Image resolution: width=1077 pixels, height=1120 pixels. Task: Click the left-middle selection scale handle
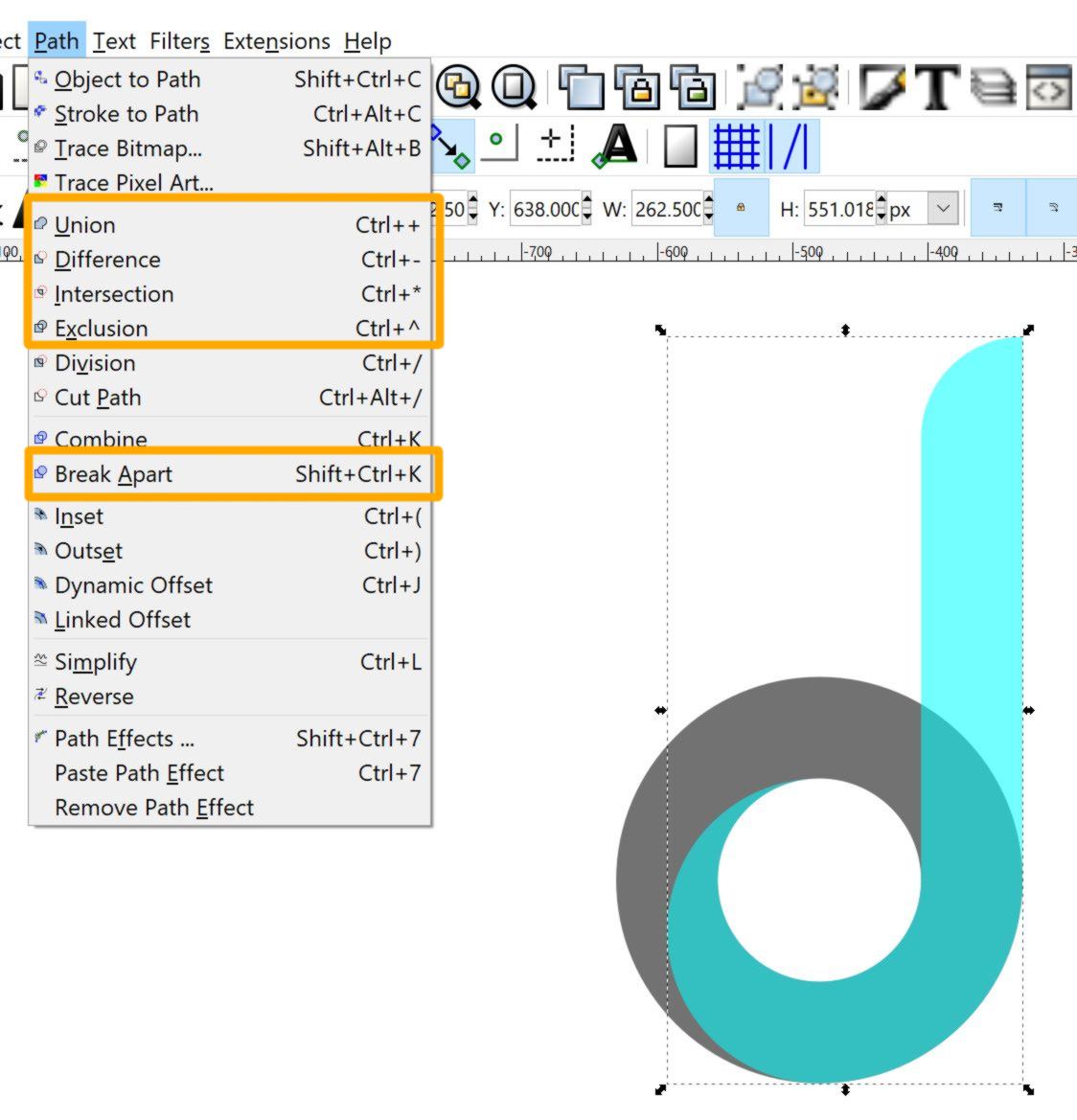coord(660,710)
